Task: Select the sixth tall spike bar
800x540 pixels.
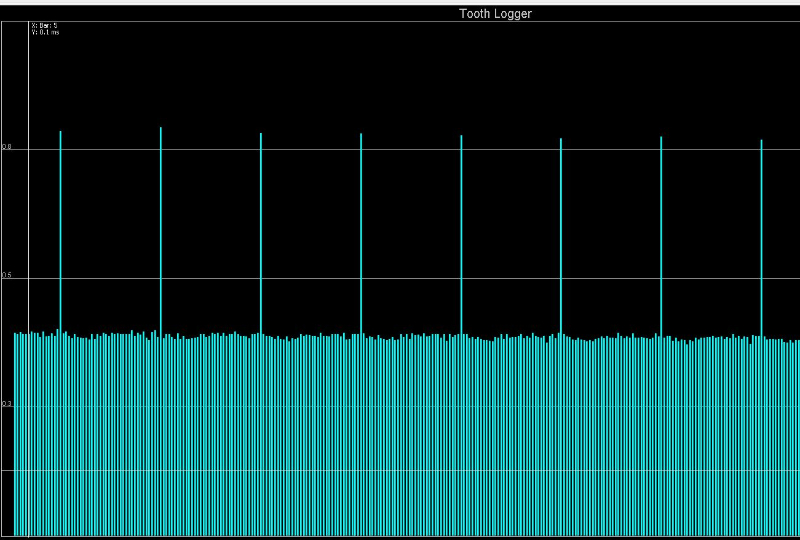Action: click(x=561, y=230)
